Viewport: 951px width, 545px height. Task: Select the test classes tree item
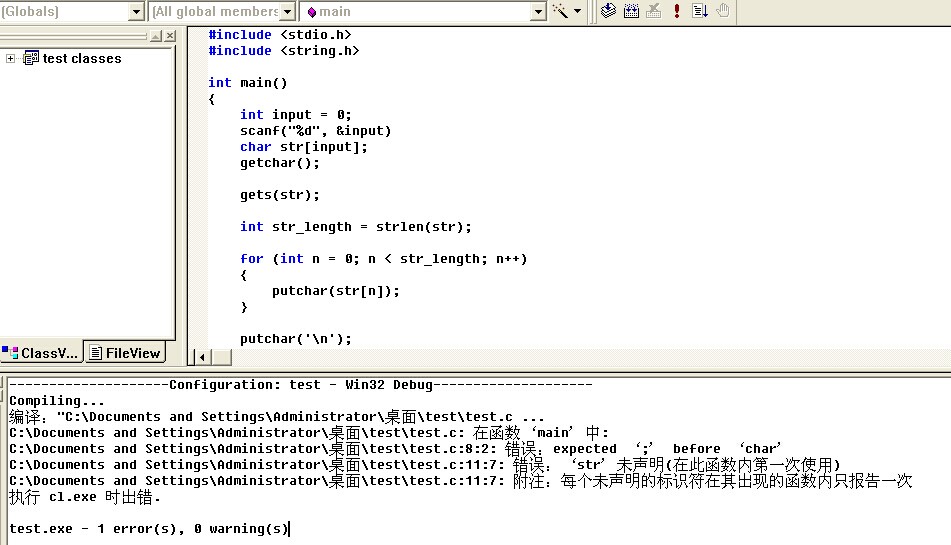coord(82,58)
